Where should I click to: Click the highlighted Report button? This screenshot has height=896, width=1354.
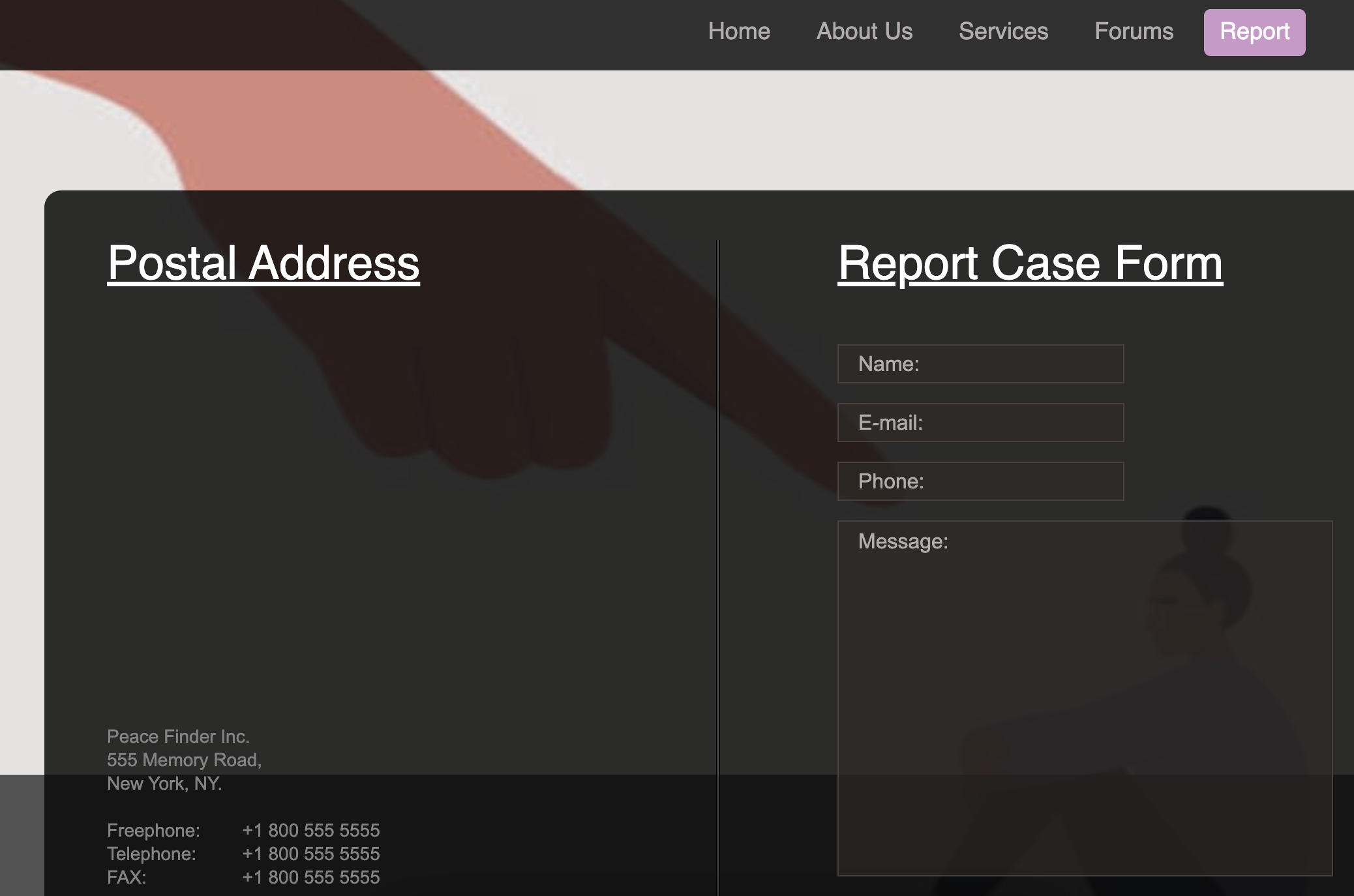pos(1254,32)
